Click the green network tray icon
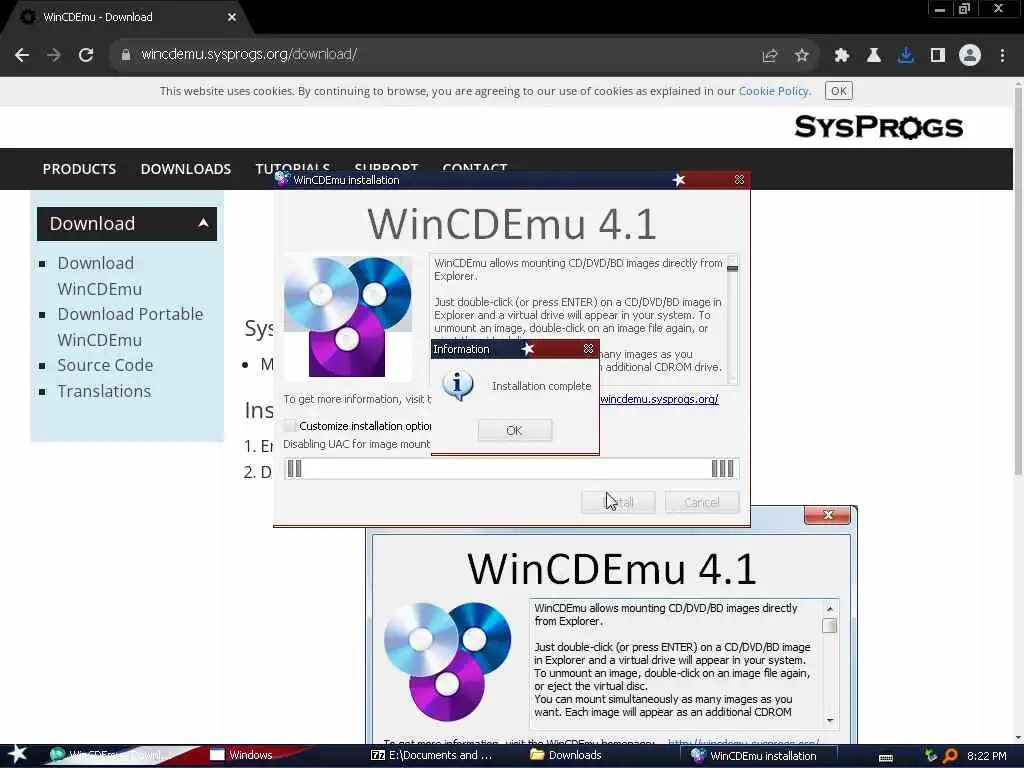 pos(931,756)
